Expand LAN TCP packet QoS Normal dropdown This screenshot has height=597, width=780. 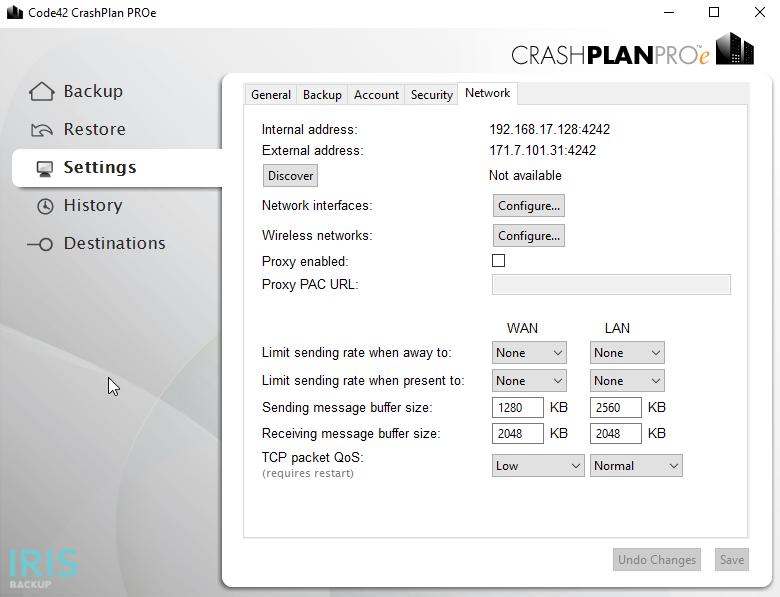coord(636,466)
